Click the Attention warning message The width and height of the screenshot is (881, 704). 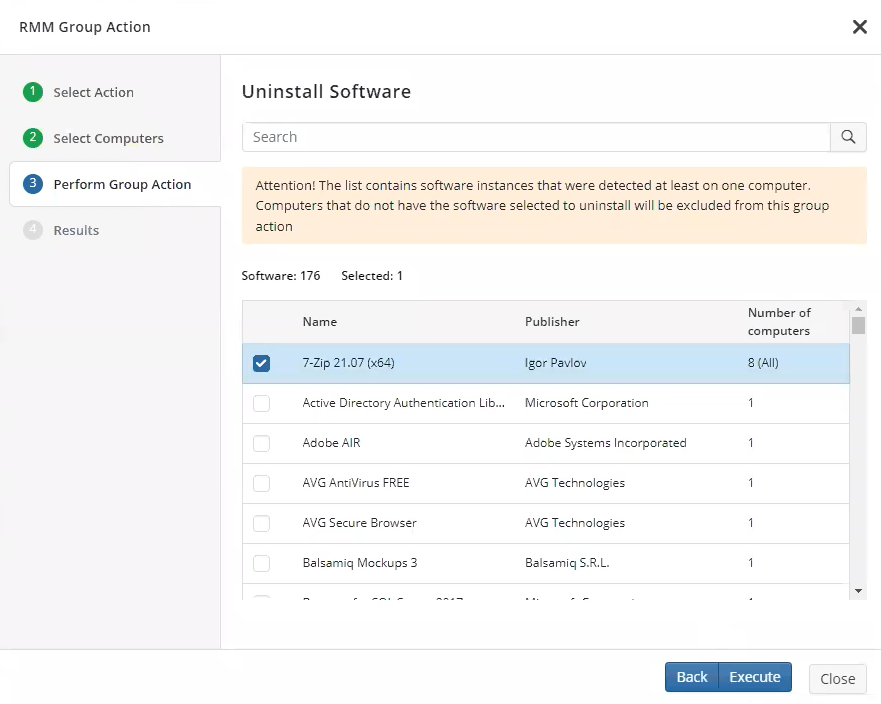point(554,206)
